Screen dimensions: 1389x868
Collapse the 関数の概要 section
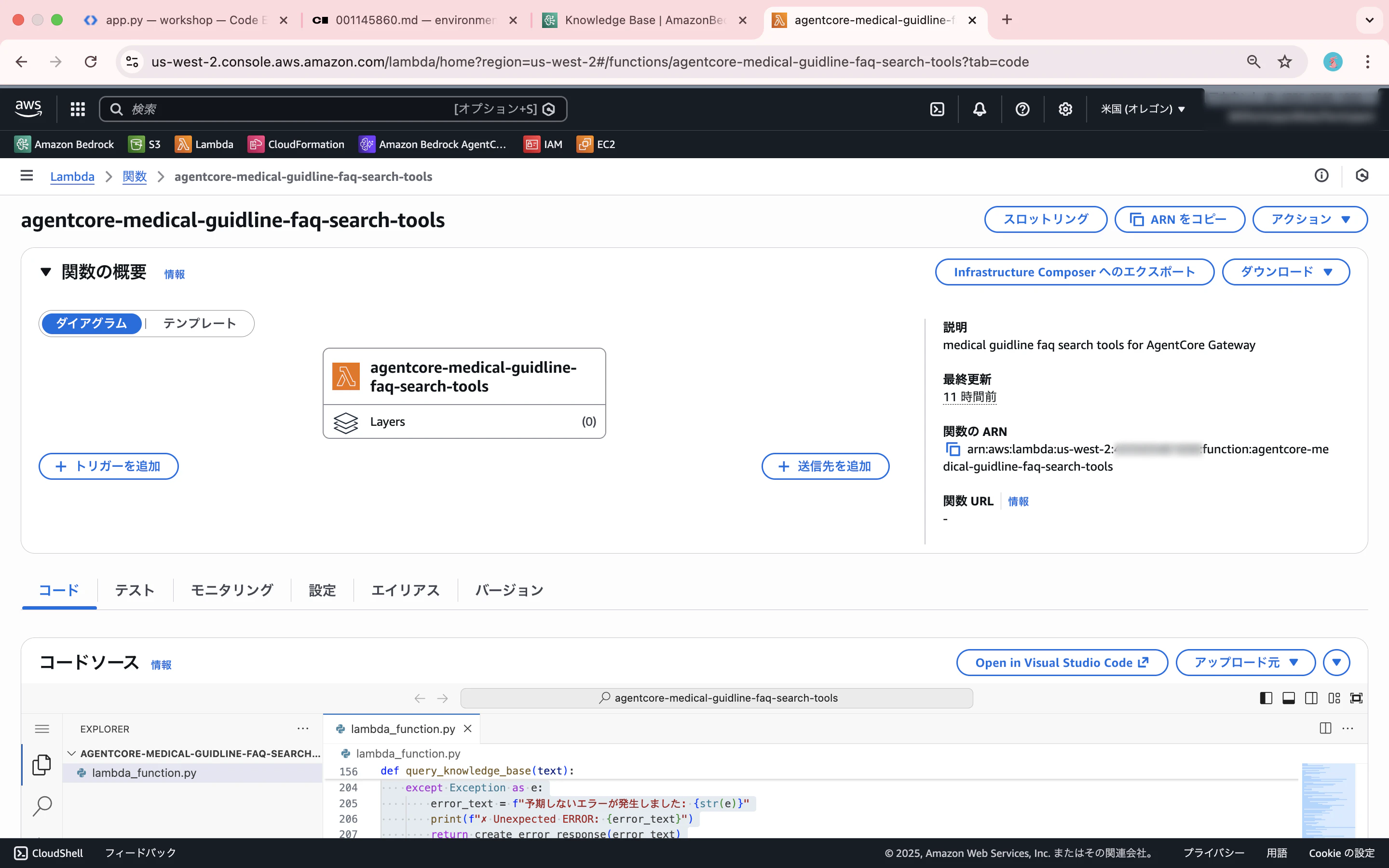tap(46, 272)
